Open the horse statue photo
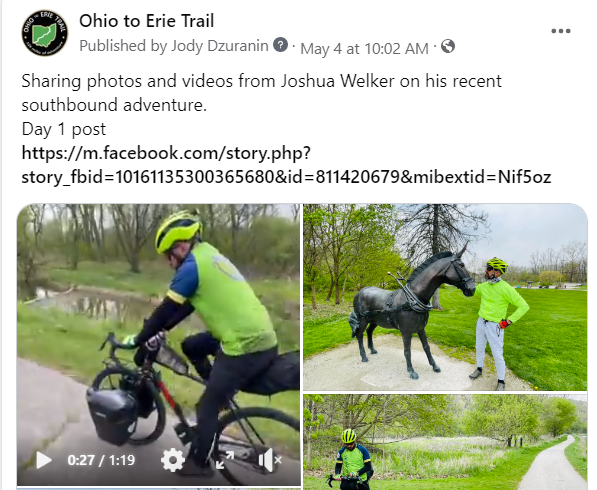This screenshot has width=597, height=490. (x=445, y=297)
